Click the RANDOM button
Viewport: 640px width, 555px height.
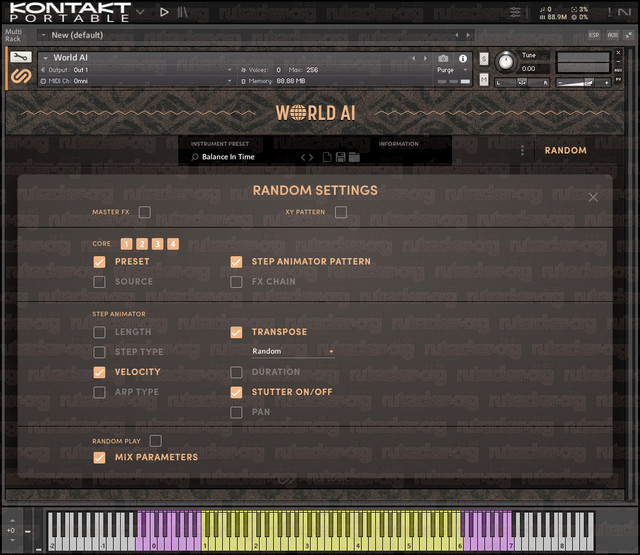point(565,150)
